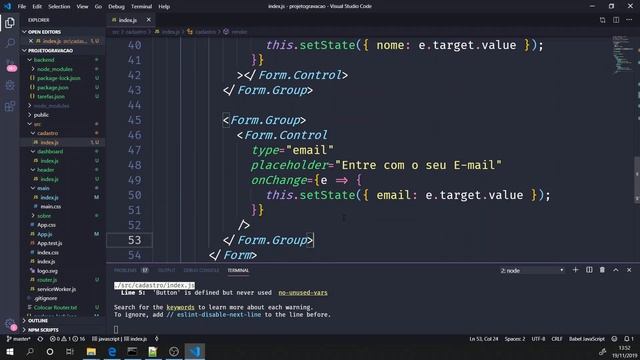
Task: Click Open Changes icon in editor title bar
Action: click(x=602, y=20)
